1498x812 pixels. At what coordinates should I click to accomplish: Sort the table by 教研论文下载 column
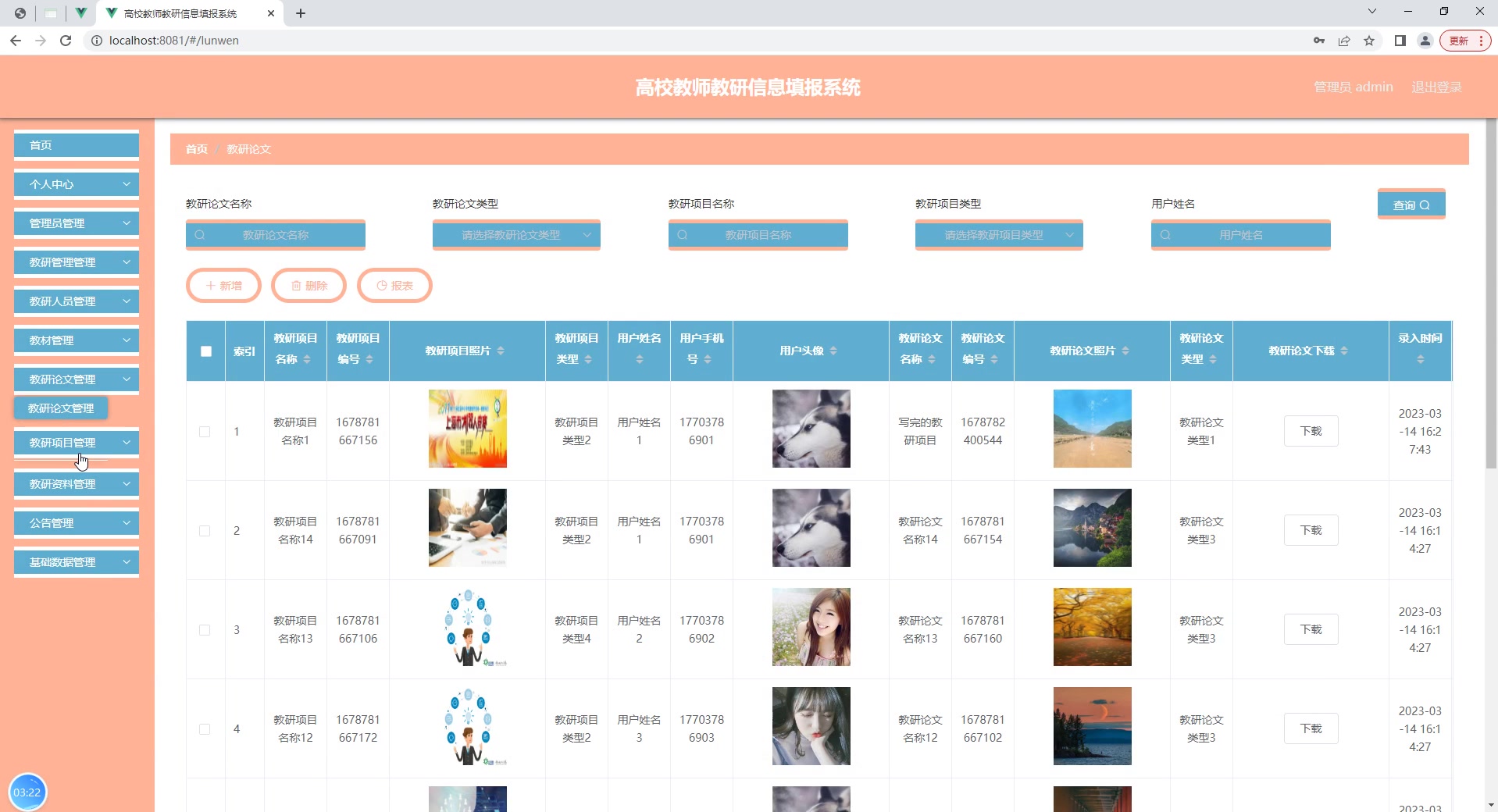pos(1344,351)
